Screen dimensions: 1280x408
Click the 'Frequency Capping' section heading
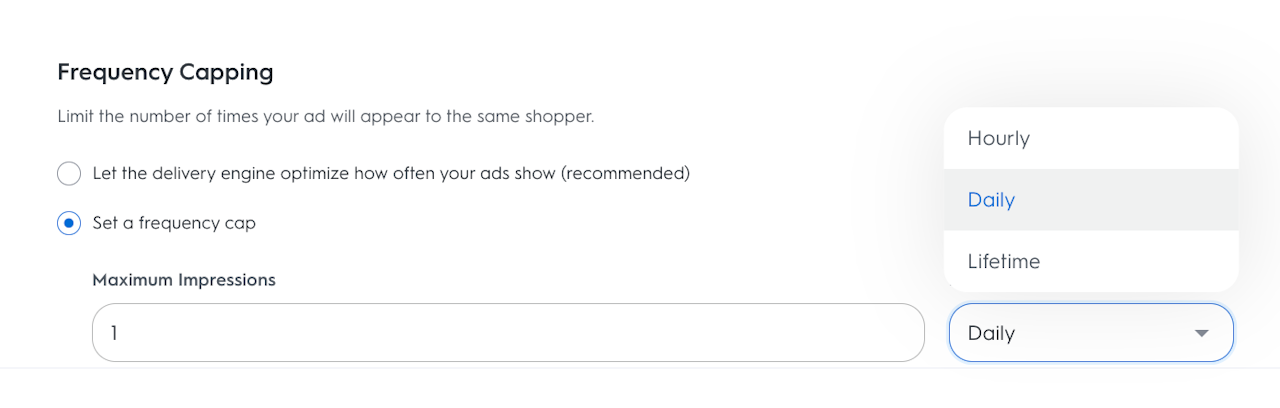pos(165,72)
